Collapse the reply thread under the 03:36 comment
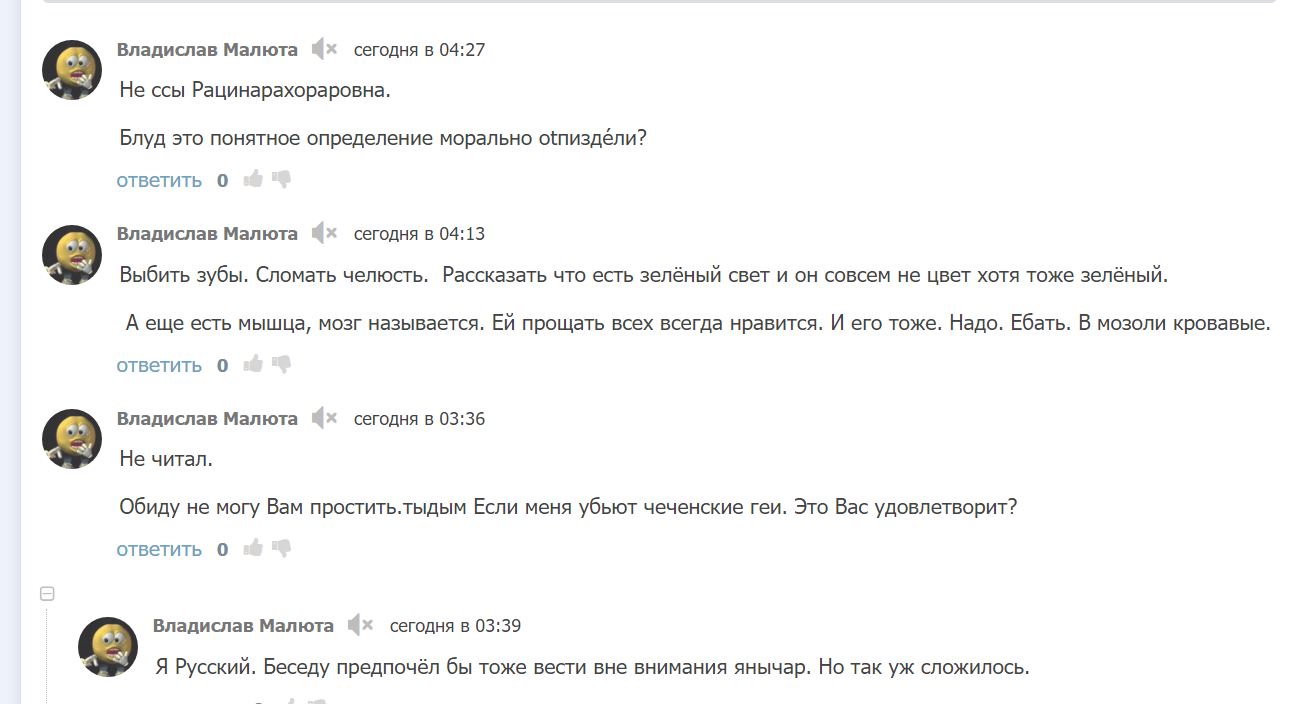Image resolution: width=1291 pixels, height=704 pixels. tap(46, 594)
